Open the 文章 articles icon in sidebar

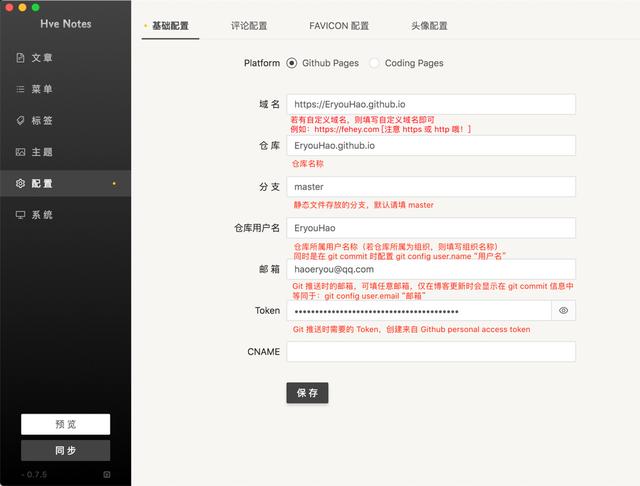pyautogui.click(x=20, y=58)
